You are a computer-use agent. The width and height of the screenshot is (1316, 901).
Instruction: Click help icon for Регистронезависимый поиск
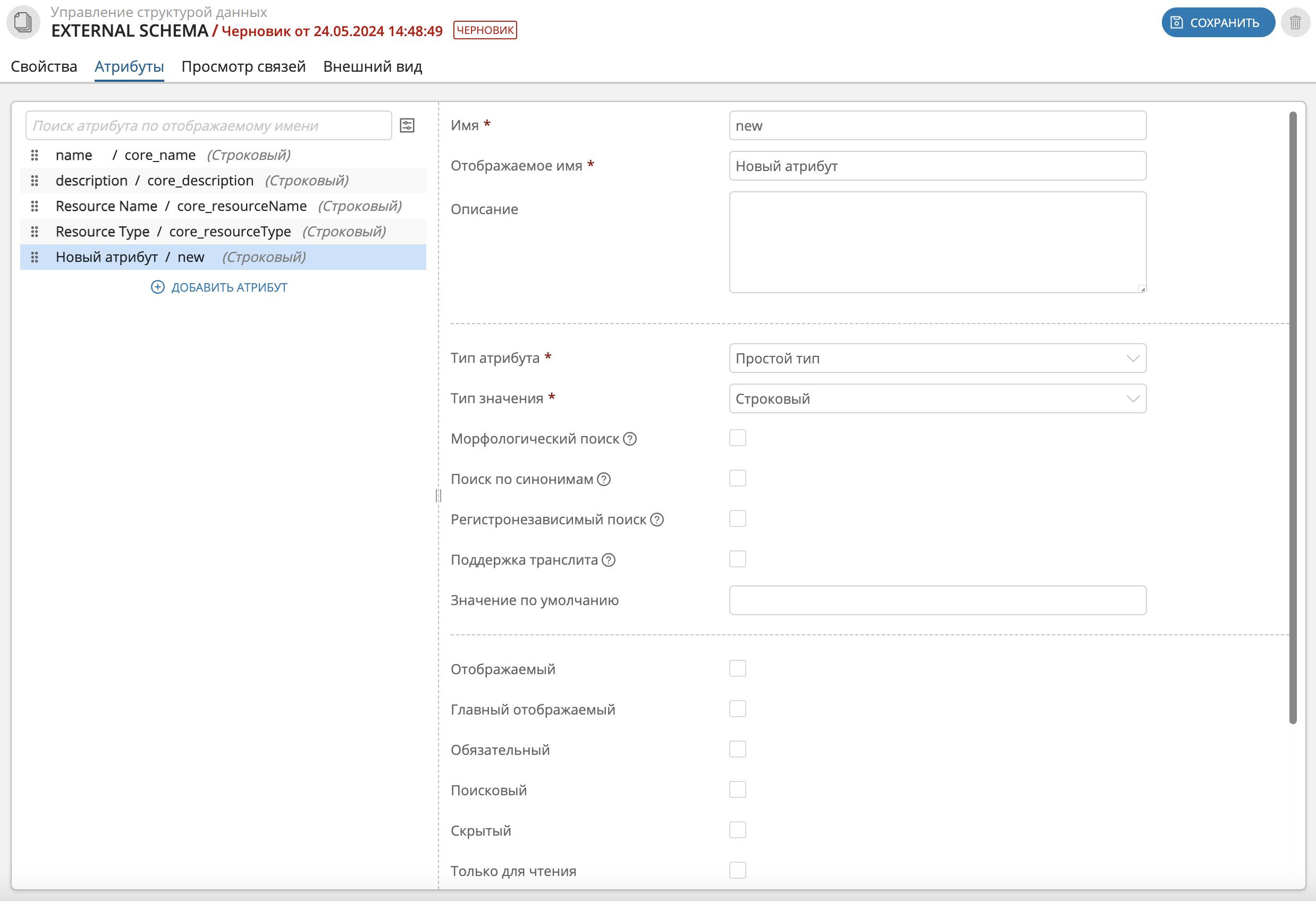pos(657,520)
